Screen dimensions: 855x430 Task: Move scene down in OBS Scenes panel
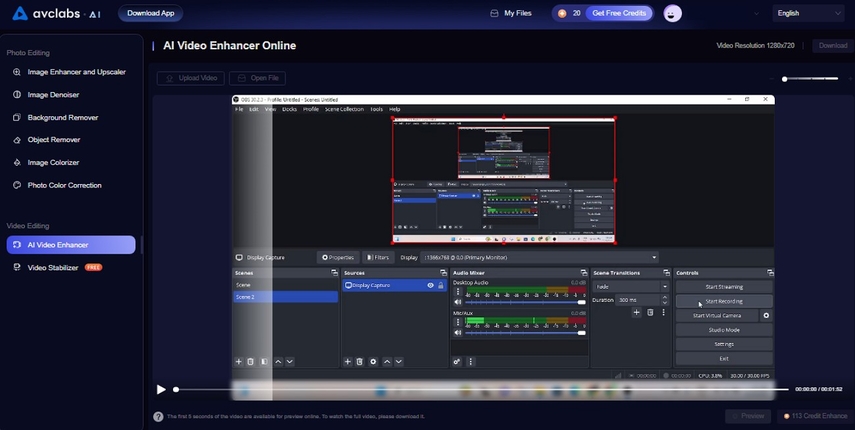pos(290,361)
